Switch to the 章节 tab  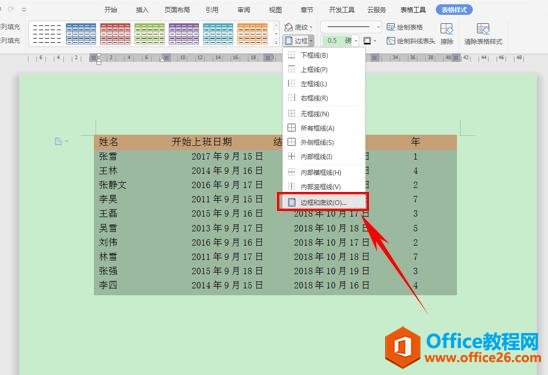(307, 10)
